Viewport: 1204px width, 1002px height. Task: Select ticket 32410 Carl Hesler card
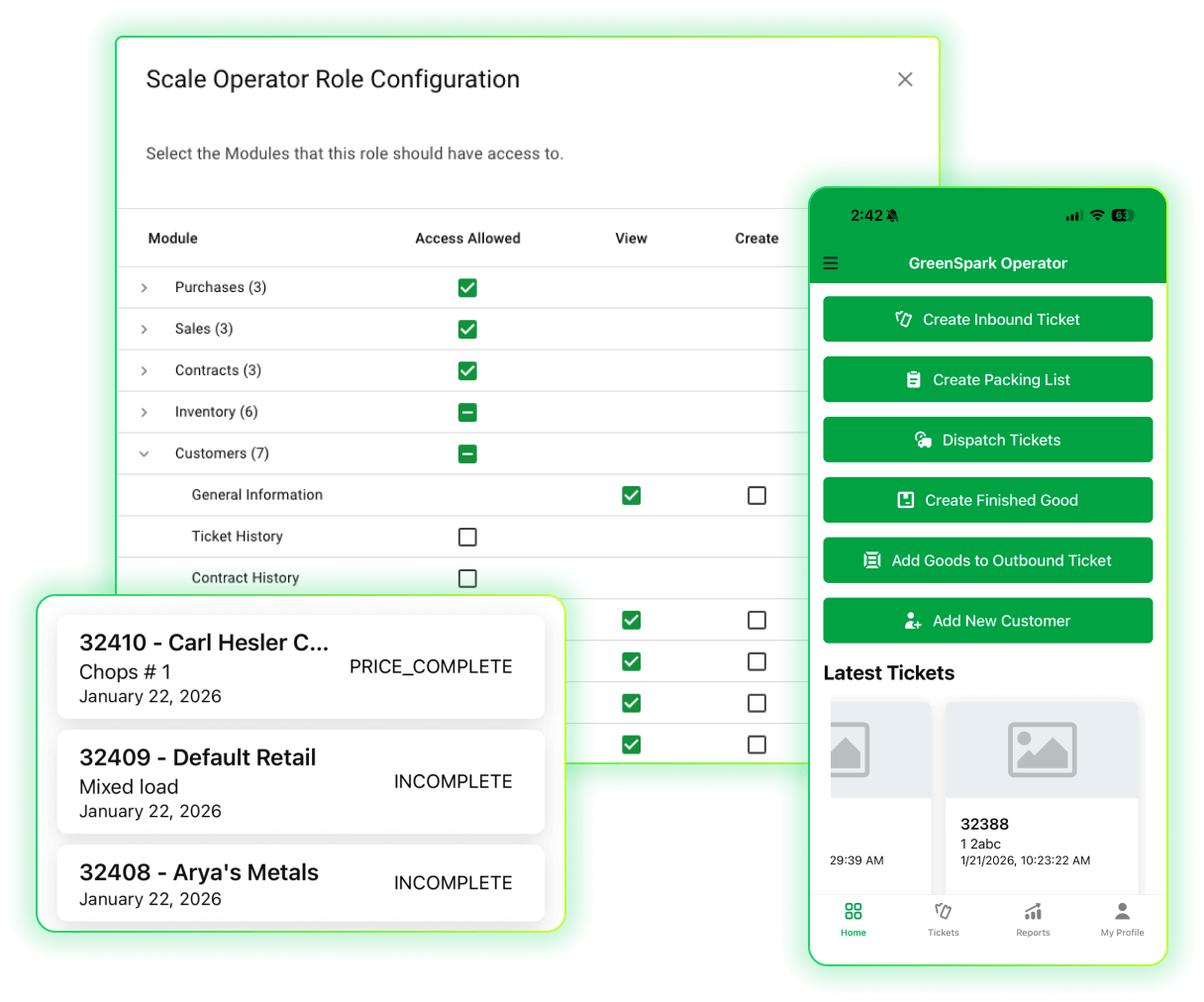coord(301,667)
